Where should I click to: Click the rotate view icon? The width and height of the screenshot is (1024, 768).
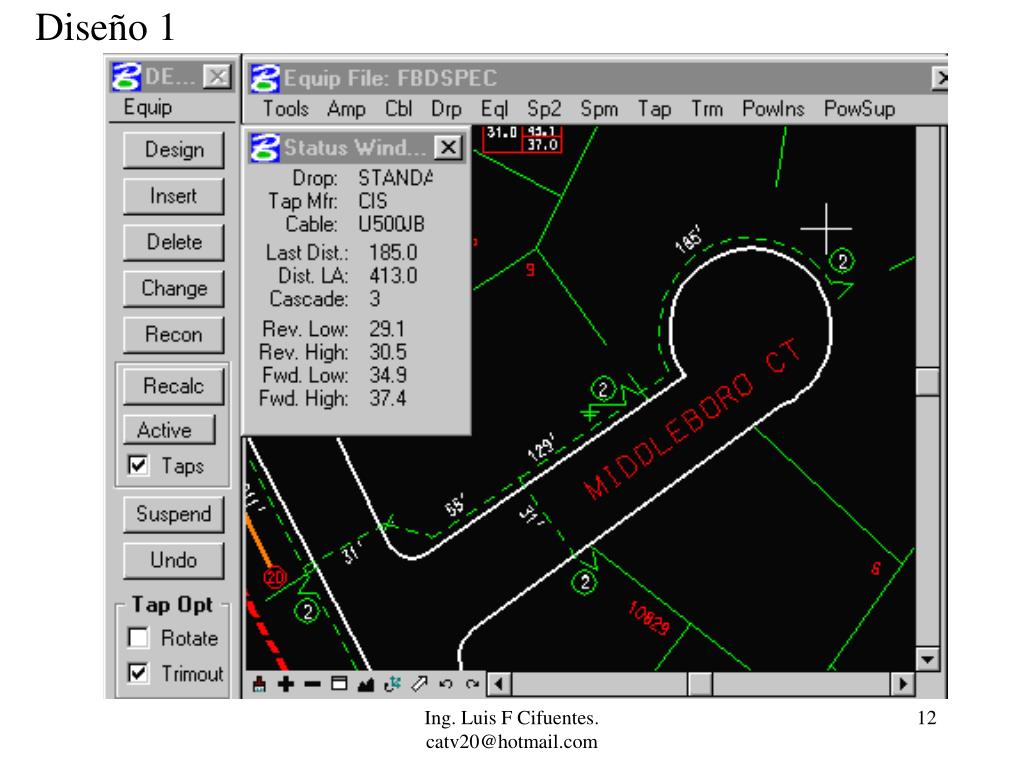coord(392,684)
